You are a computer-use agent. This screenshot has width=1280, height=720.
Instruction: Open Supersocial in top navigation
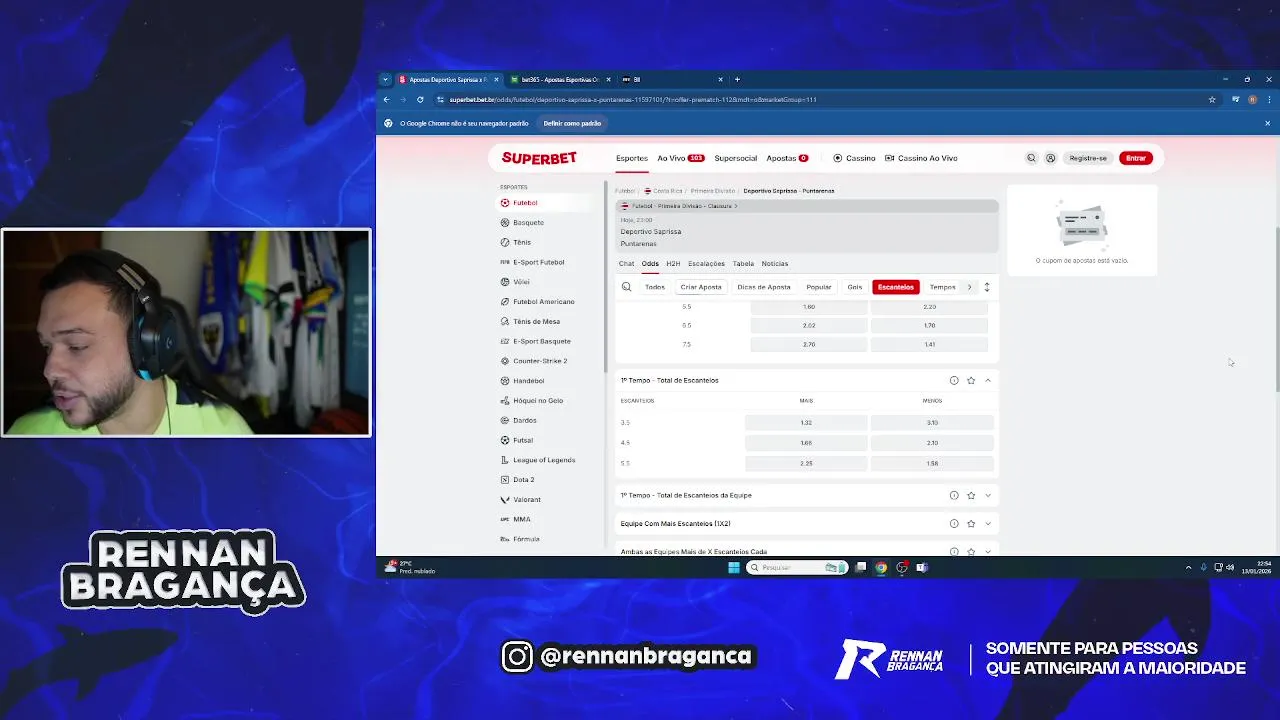736,158
